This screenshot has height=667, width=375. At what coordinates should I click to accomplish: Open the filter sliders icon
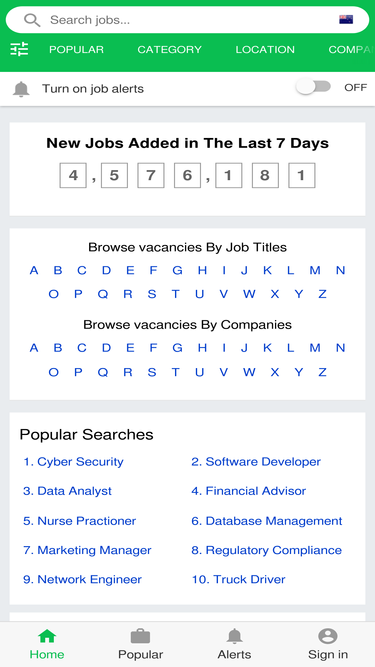point(19,50)
